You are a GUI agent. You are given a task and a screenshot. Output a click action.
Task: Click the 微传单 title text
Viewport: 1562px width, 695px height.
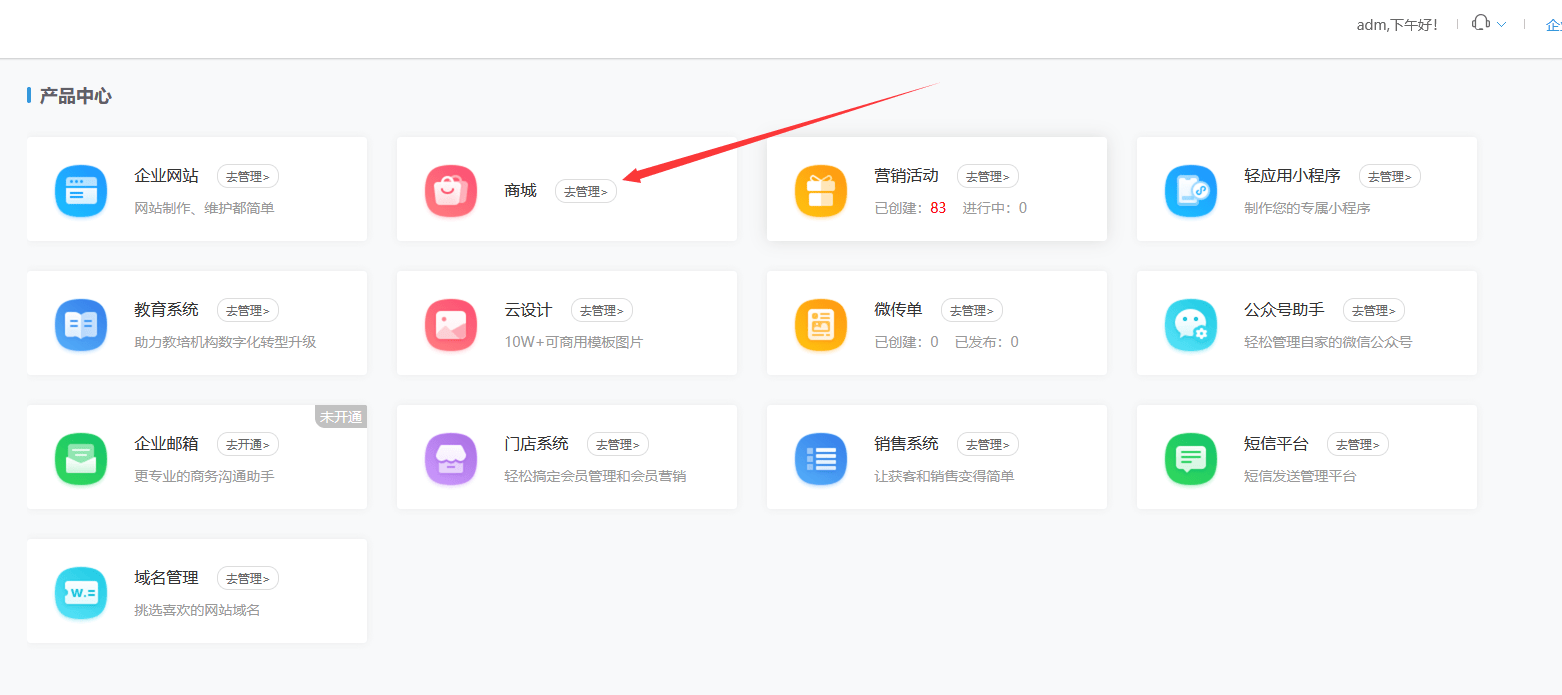click(x=898, y=310)
